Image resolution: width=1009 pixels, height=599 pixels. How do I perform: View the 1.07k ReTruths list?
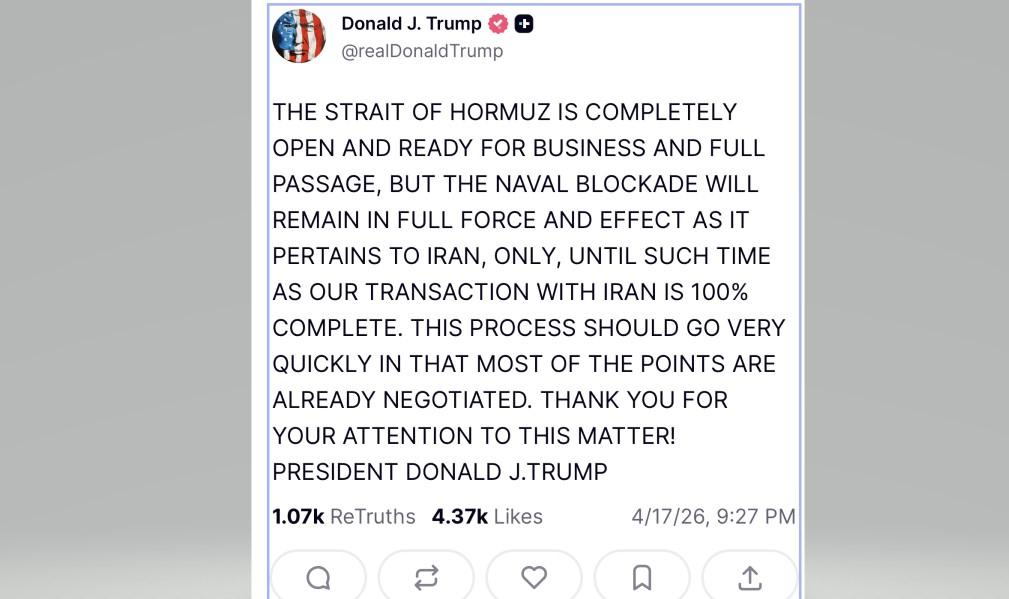[344, 517]
